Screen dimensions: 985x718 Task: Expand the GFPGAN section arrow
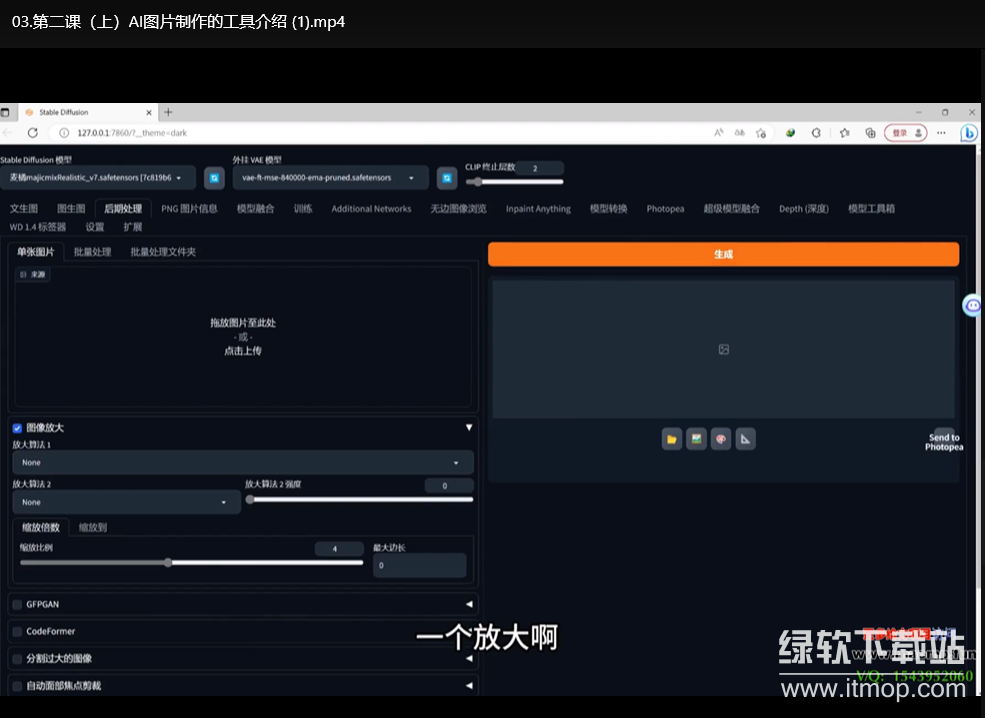click(x=469, y=604)
